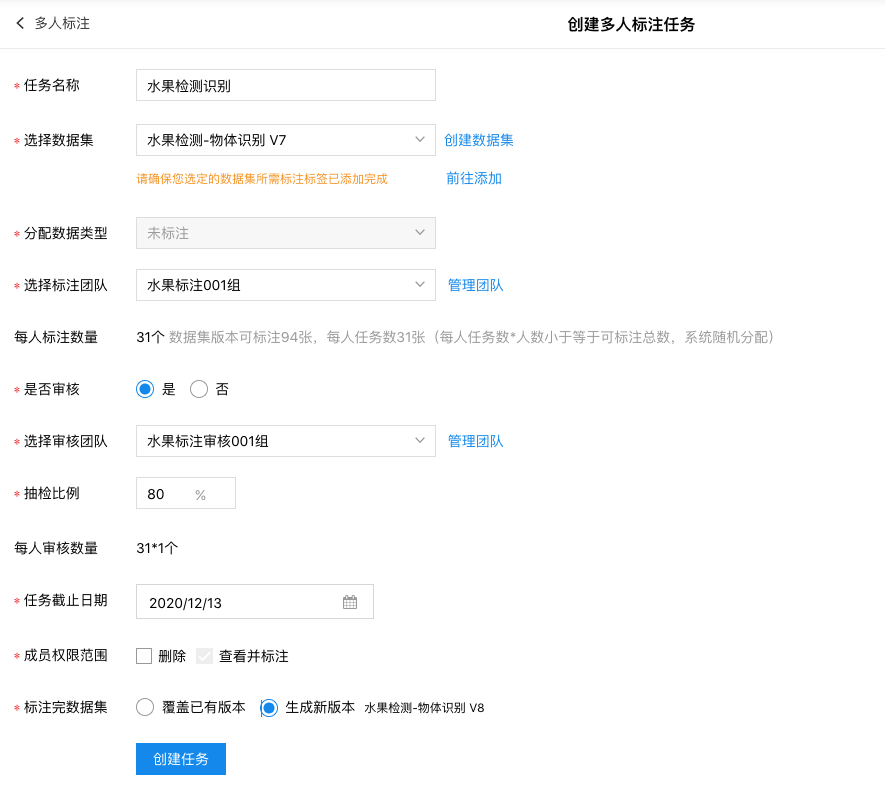This screenshot has width=885, height=789.
Task: Click the 创建任务 button
Action: (181, 759)
